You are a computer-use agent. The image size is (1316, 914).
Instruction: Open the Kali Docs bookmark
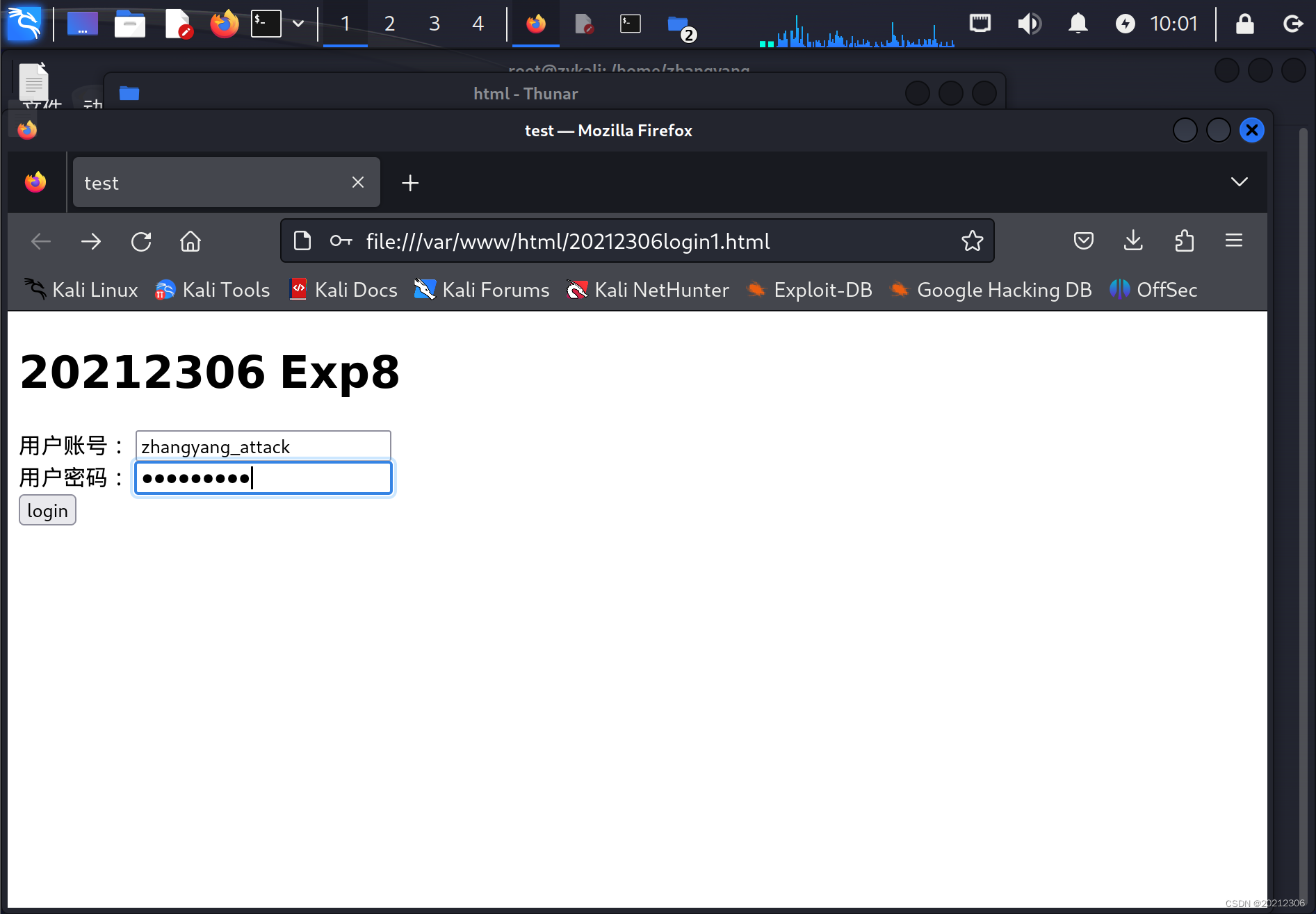[343, 290]
